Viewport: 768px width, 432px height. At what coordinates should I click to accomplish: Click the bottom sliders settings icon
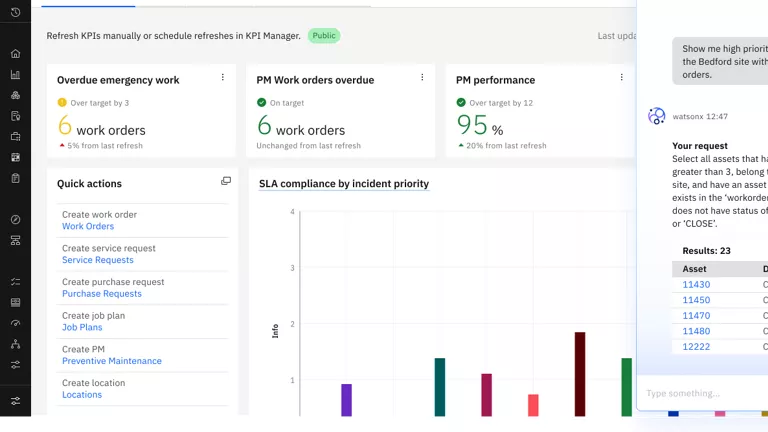(x=15, y=401)
